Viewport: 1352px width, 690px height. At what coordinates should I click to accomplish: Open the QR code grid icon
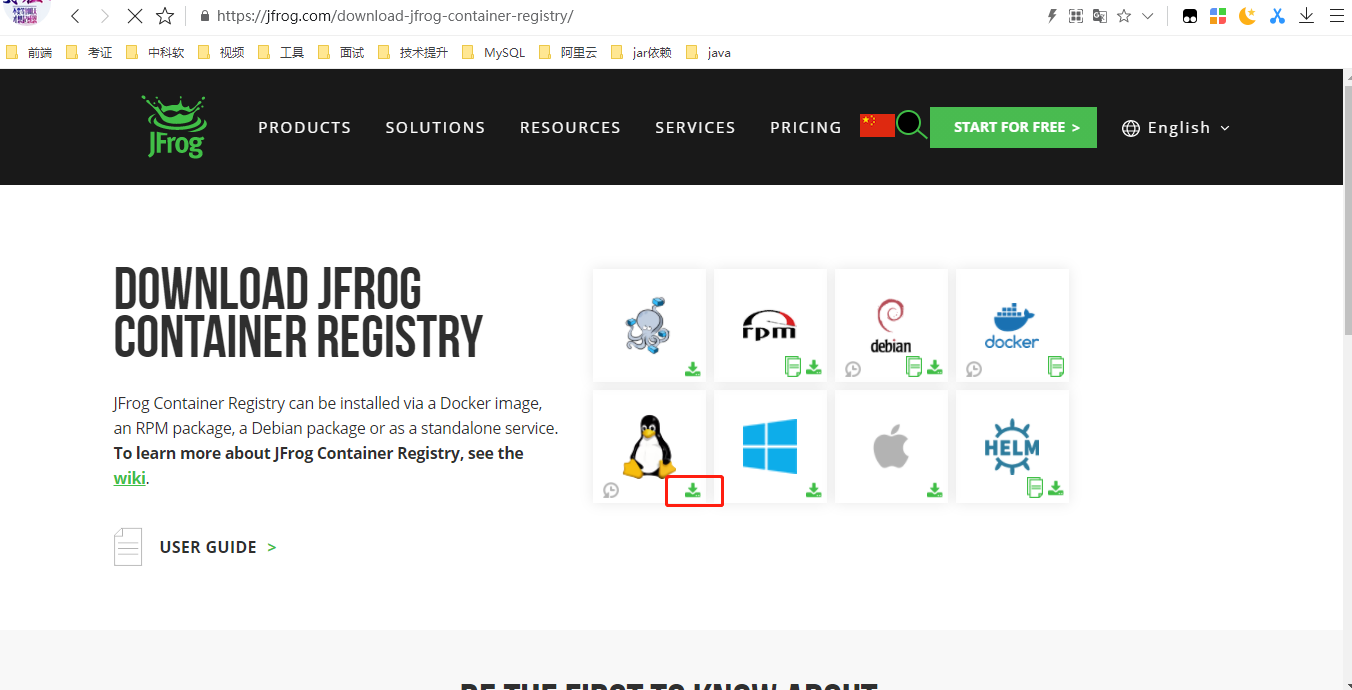tap(1076, 16)
